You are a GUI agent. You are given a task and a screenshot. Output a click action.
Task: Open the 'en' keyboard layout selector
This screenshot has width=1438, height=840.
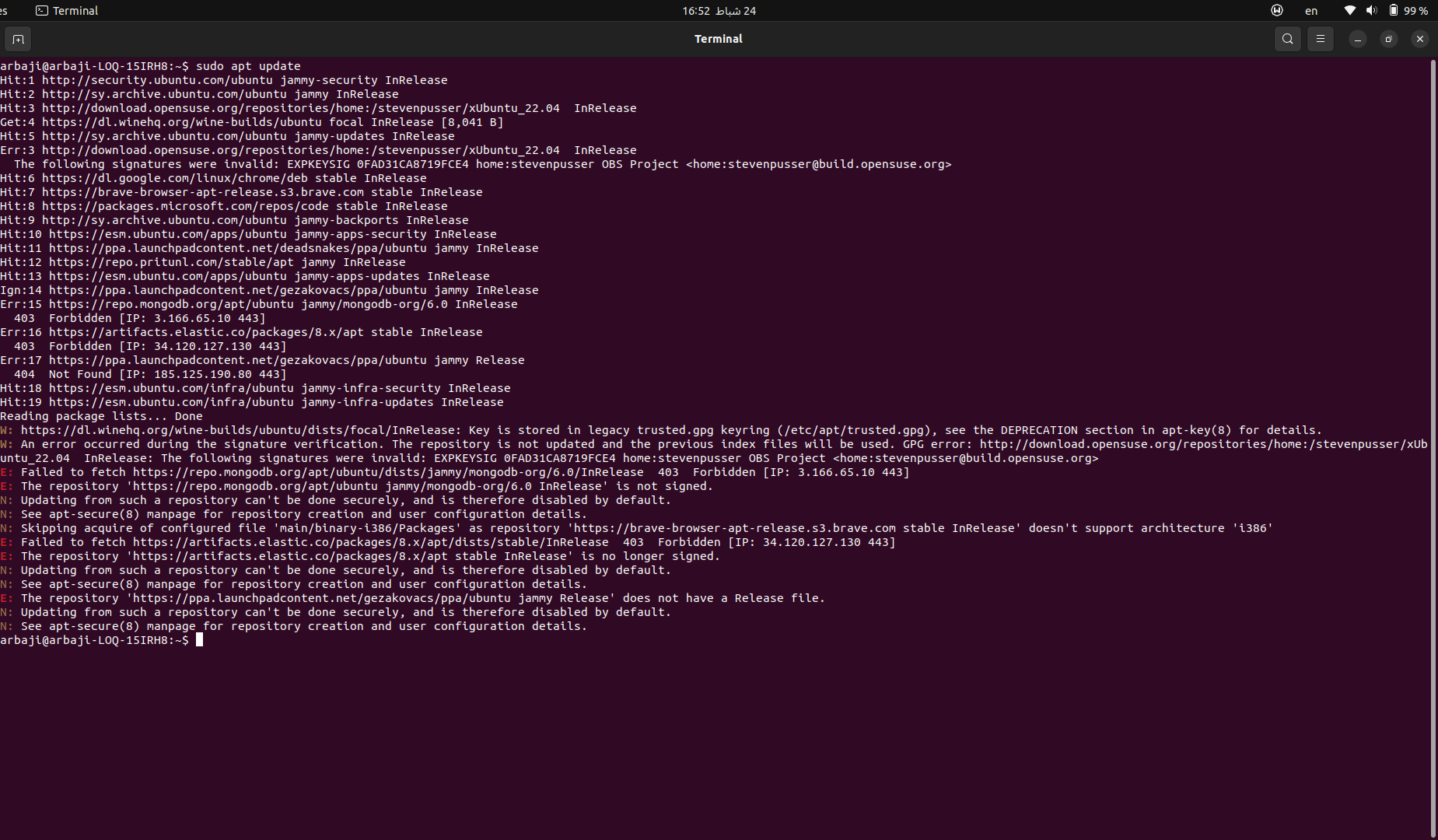1311,11
